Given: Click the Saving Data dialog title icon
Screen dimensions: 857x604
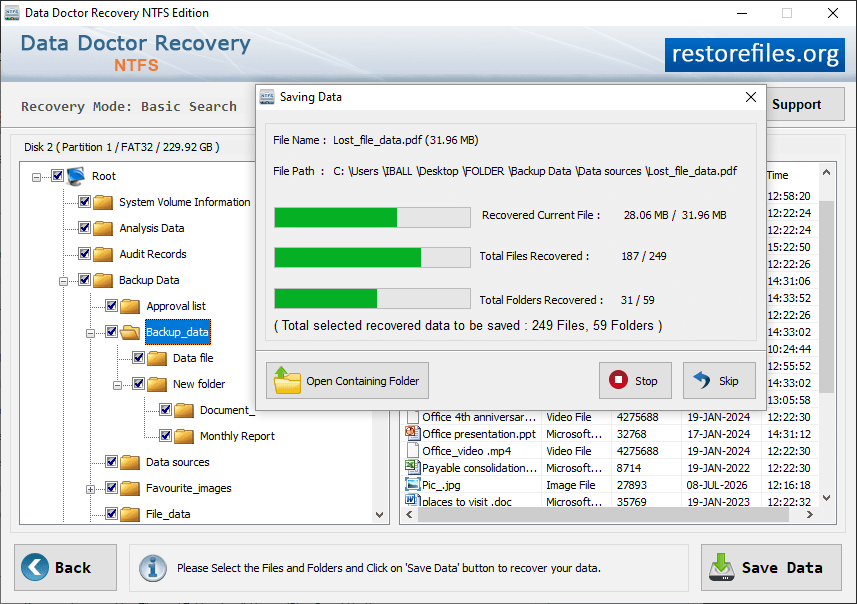Looking at the screenshot, I should [x=267, y=97].
